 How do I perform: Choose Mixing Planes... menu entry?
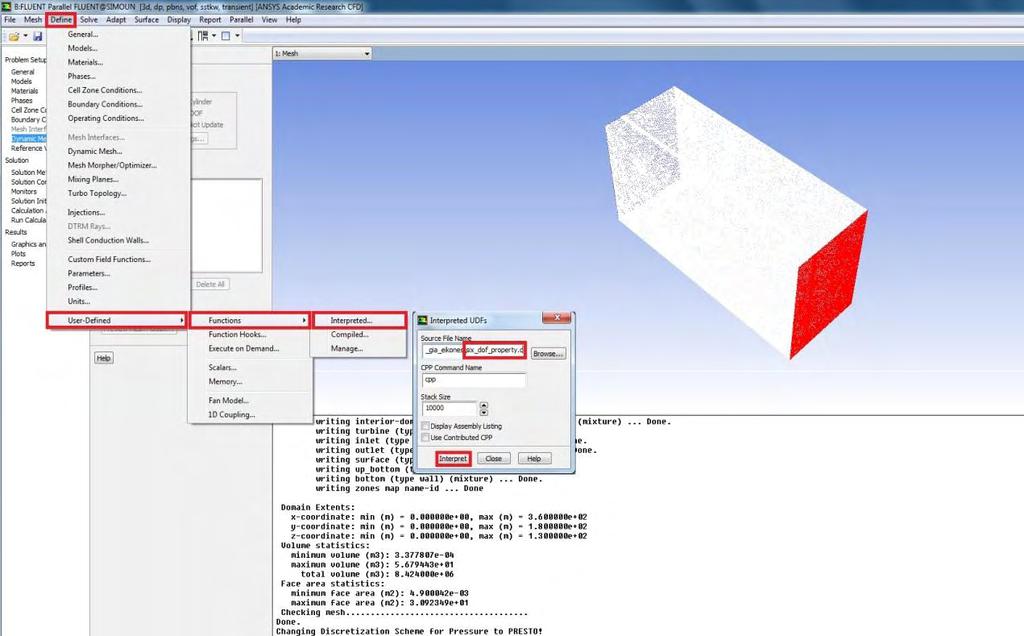click(93, 180)
